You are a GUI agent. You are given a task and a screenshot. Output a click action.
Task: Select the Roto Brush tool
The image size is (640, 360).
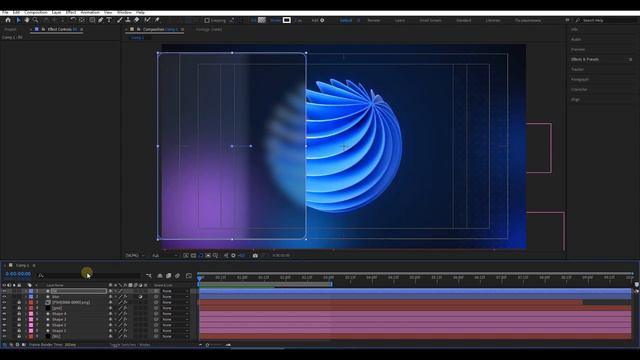147,20
